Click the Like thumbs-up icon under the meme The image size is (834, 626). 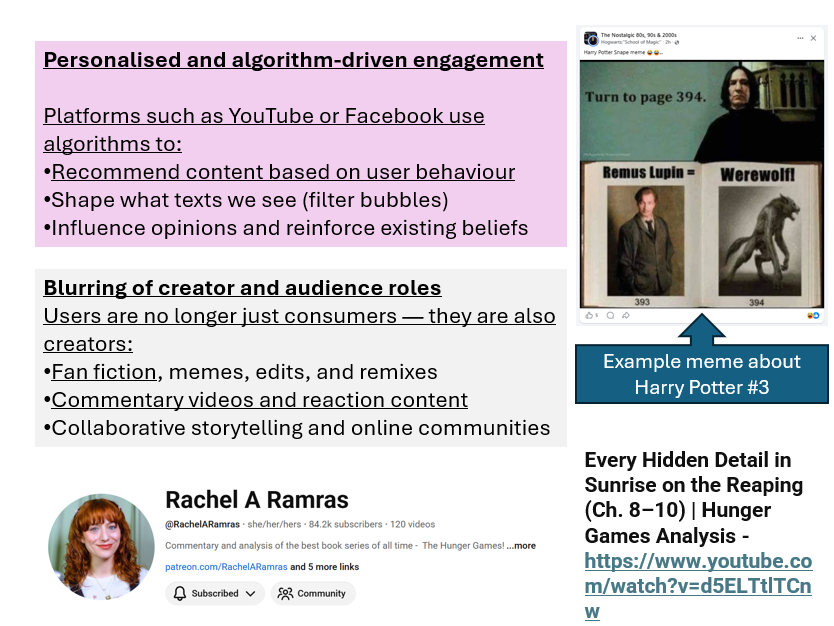589,315
